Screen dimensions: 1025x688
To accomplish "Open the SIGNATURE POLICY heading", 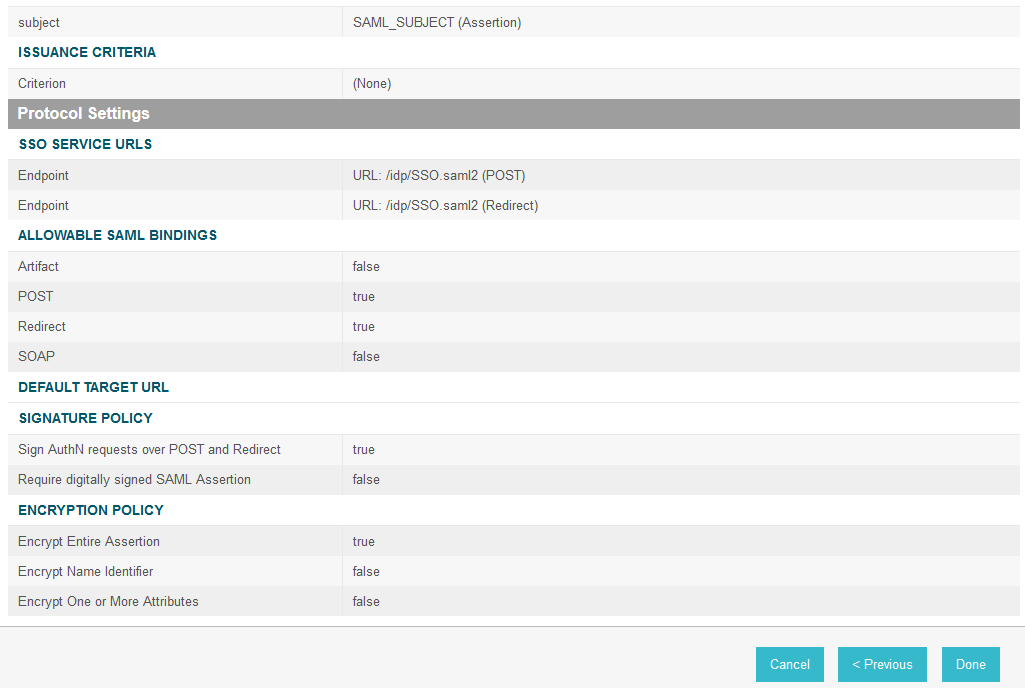I will tap(86, 418).
